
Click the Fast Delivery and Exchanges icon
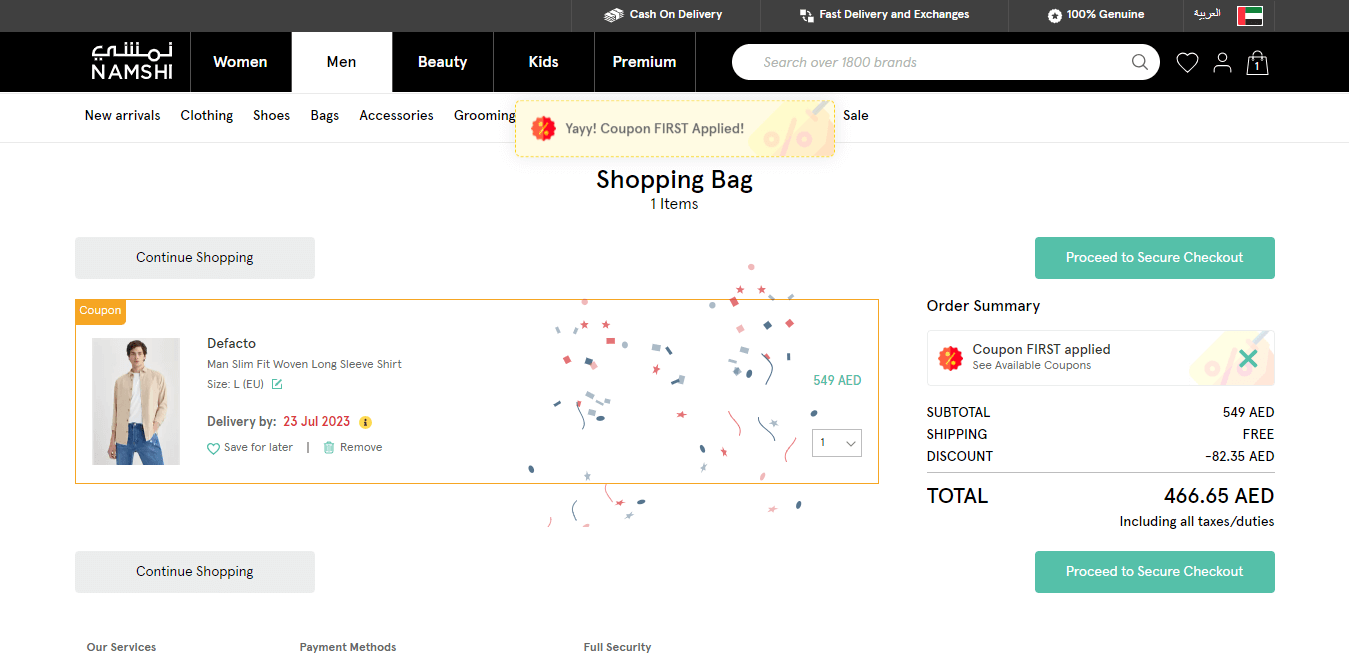[x=805, y=15]
